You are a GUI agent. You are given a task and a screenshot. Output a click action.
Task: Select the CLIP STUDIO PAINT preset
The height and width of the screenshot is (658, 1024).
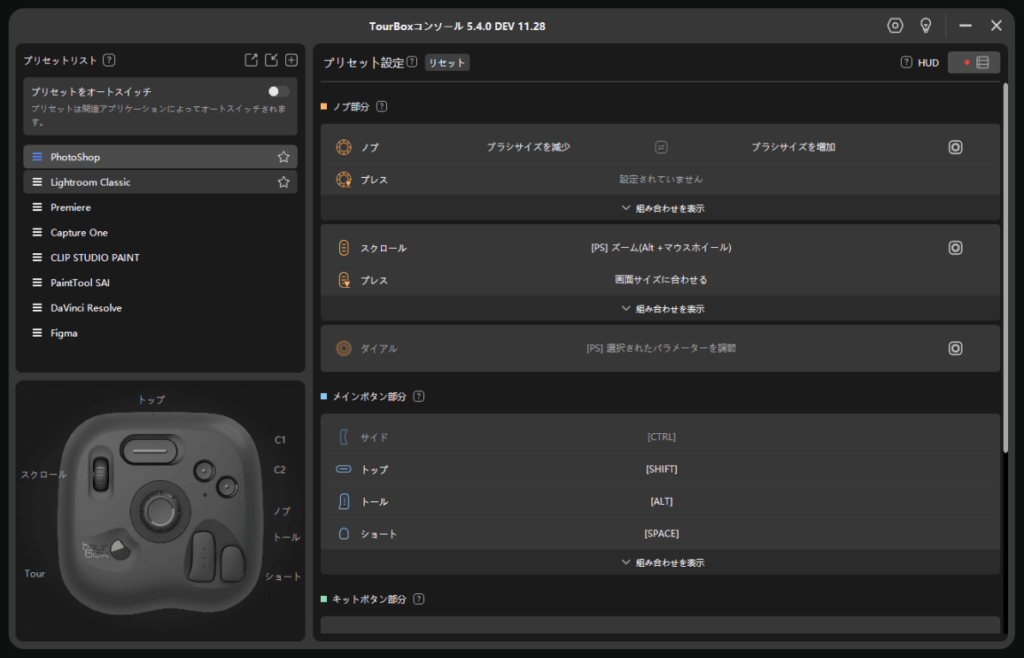point(161,258)
